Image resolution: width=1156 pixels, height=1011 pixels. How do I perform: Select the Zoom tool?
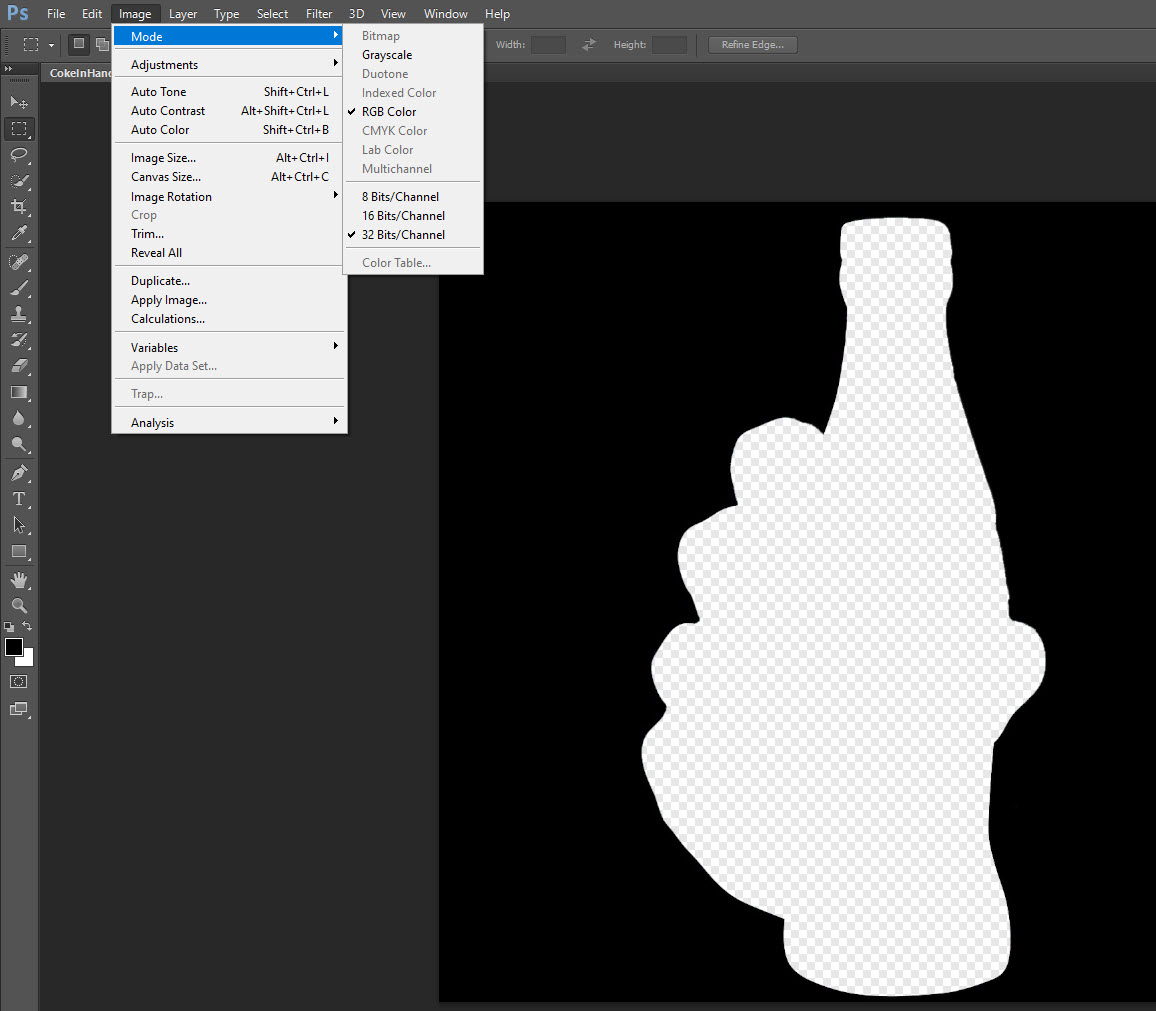18,606
